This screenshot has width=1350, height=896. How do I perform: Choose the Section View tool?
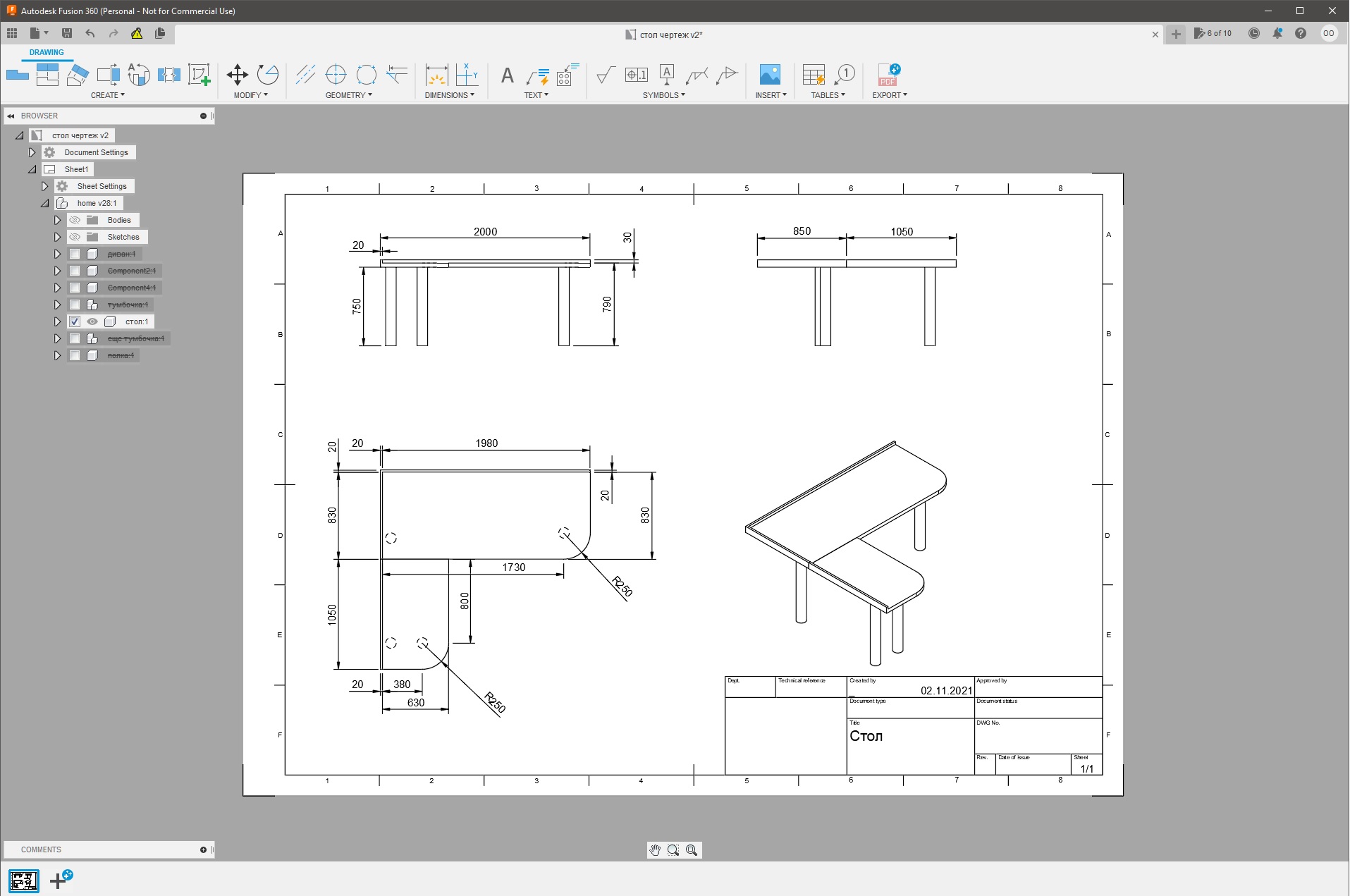(x=78, y=75)
